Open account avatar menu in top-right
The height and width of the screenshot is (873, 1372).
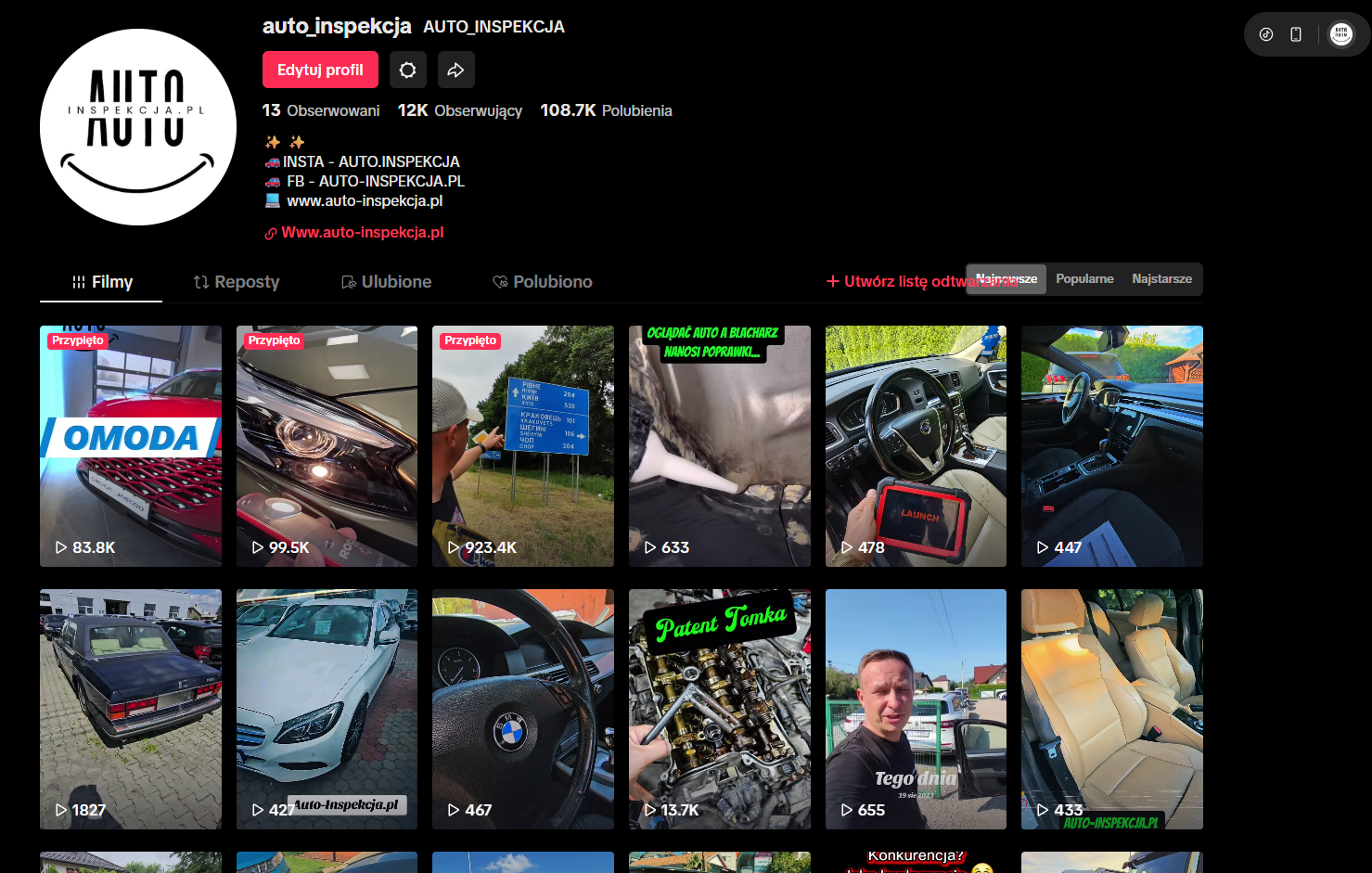pos(1340,34)
